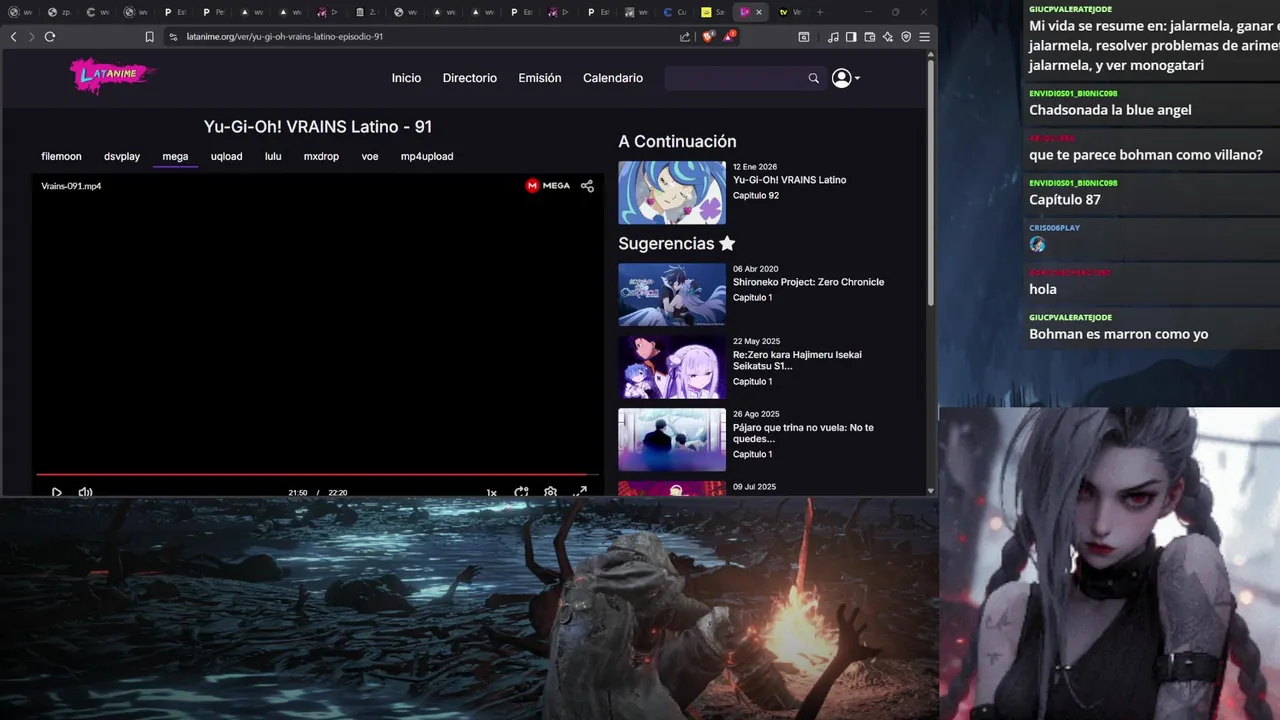
Task: Open video player settings gear
Action: click(550, 492)
